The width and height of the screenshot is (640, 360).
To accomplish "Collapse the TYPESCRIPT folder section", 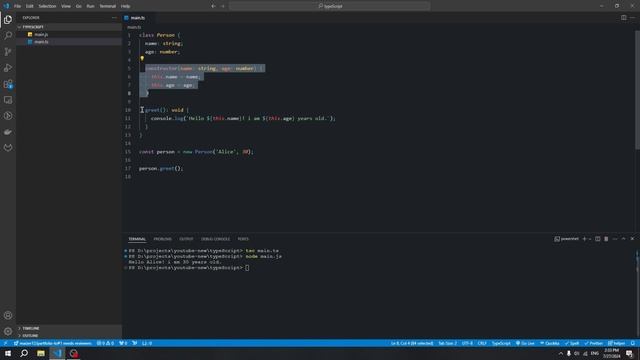I will 69,27.
